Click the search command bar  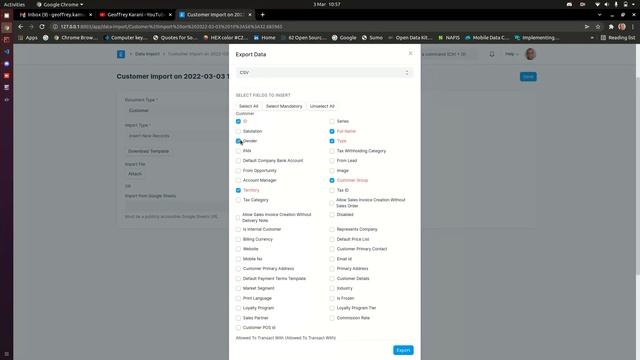coord(448,54)
